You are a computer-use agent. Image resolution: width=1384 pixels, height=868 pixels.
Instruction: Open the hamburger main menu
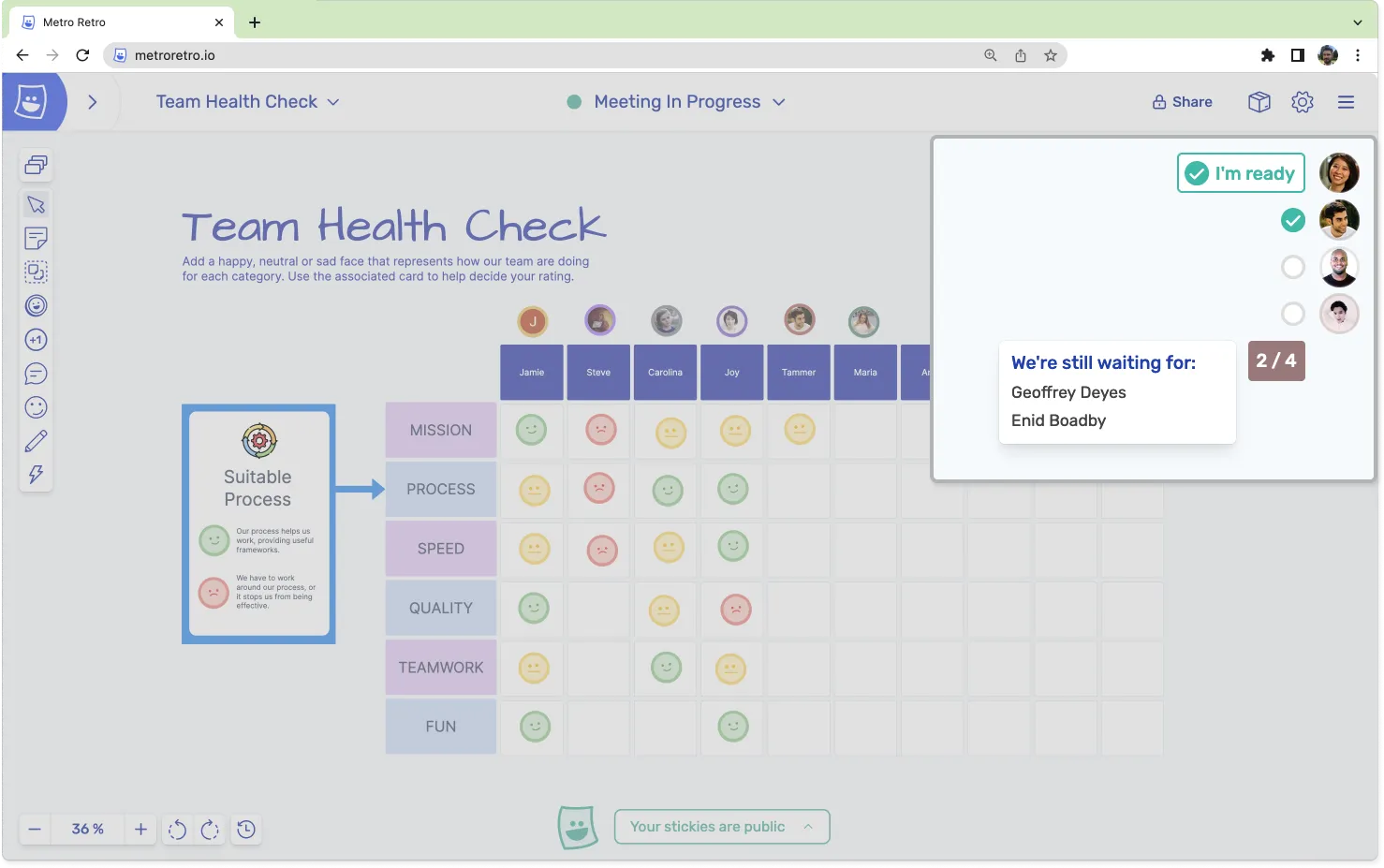[1346, 102]
